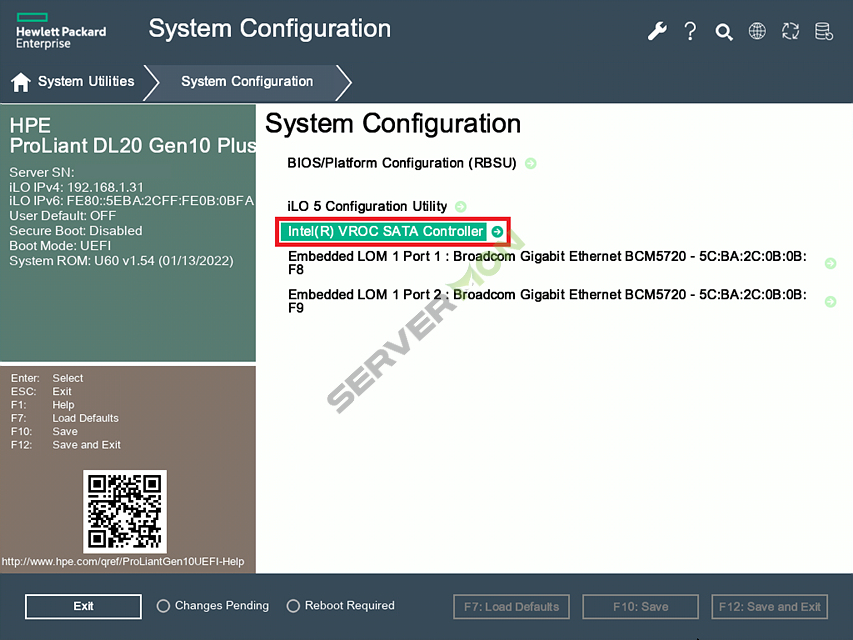Open the magnifier search icon

click(x=724, y=31)
